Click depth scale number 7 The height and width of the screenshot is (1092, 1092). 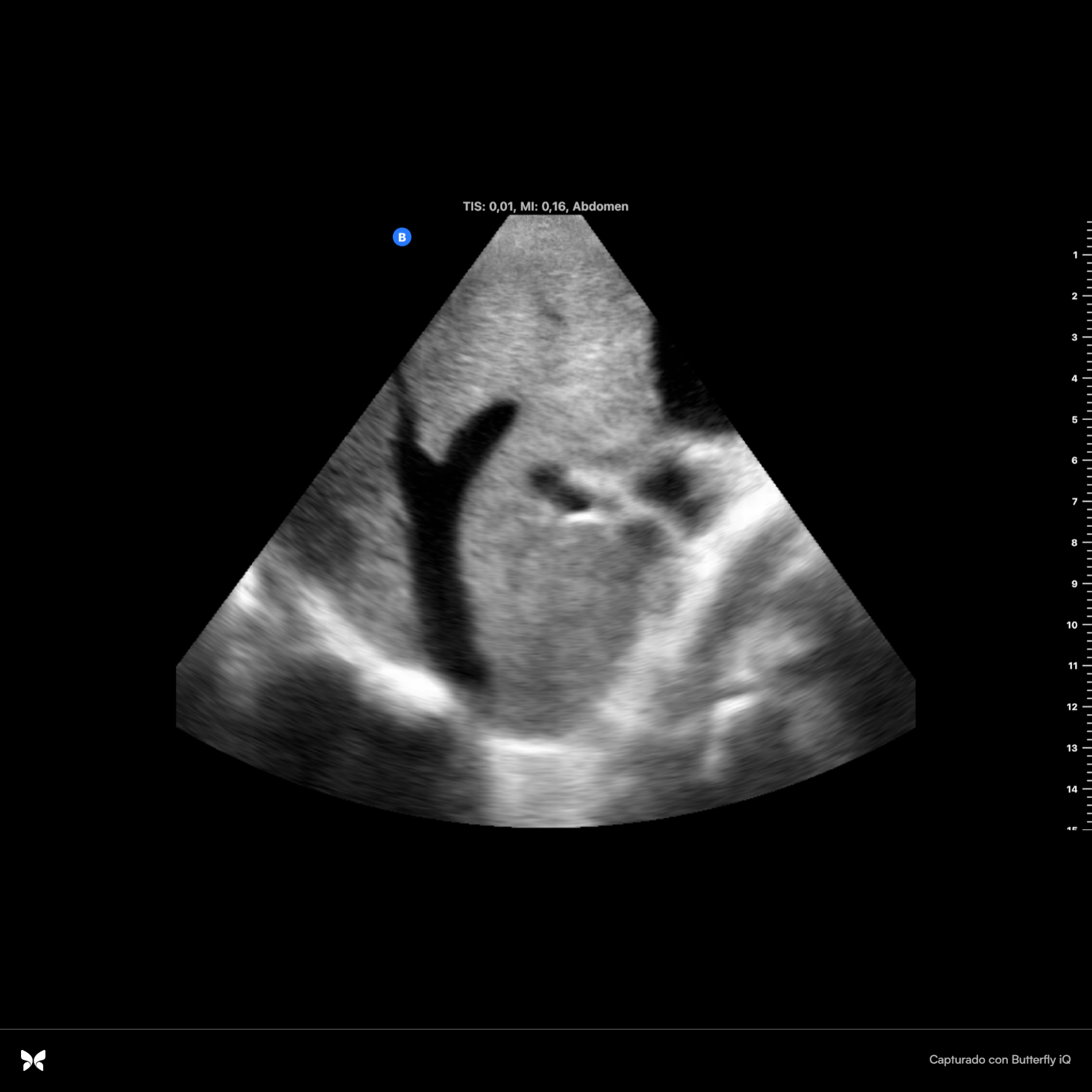point(1074,501)
